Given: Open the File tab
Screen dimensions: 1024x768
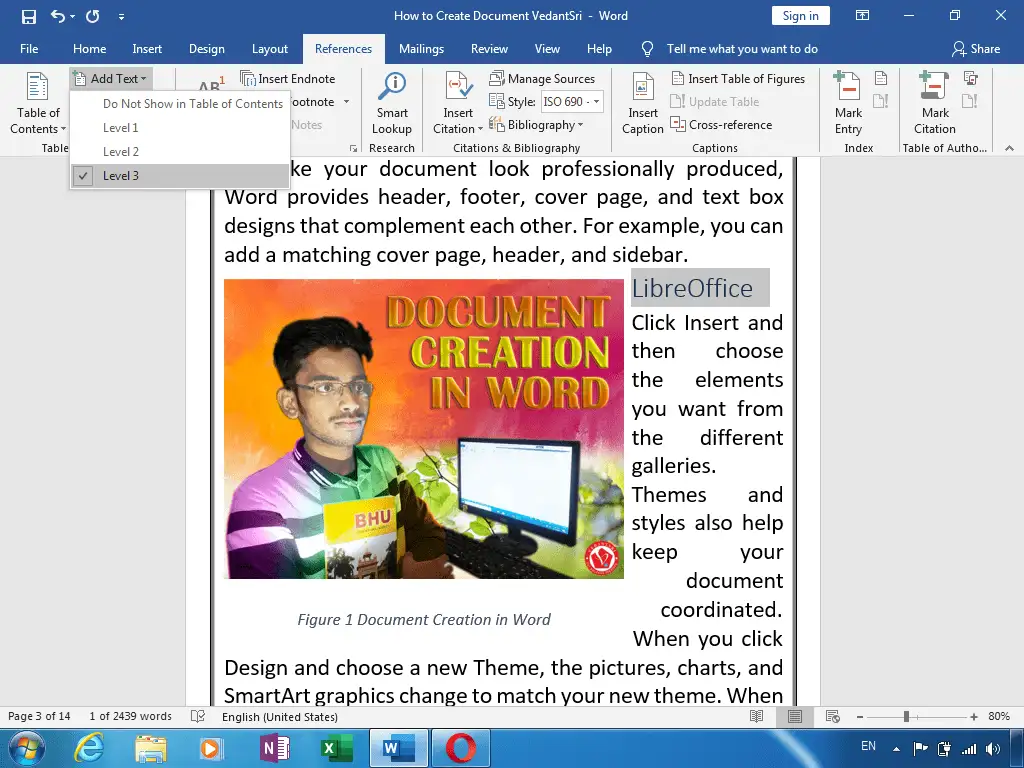Looking at the screenshot, I should (29, 49).
